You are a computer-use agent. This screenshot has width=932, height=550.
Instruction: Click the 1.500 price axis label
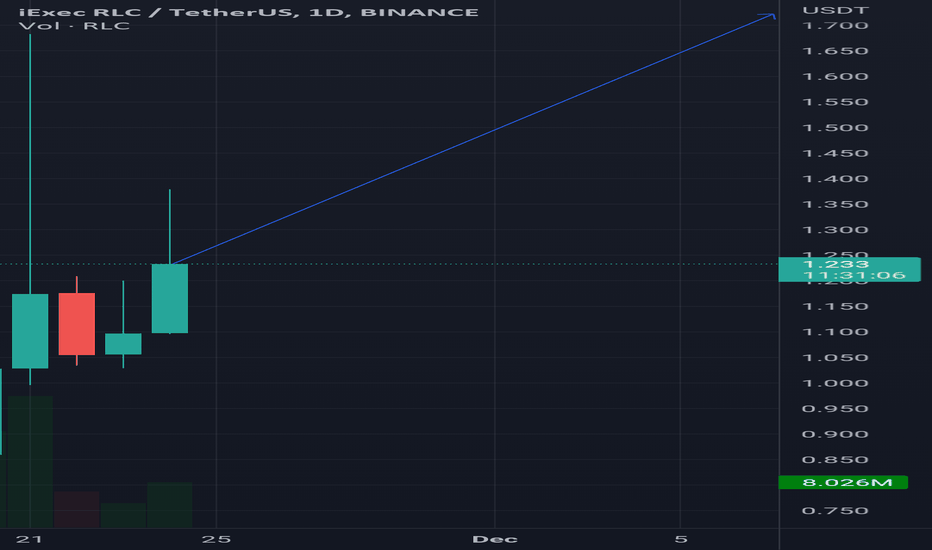click(835, 128)
